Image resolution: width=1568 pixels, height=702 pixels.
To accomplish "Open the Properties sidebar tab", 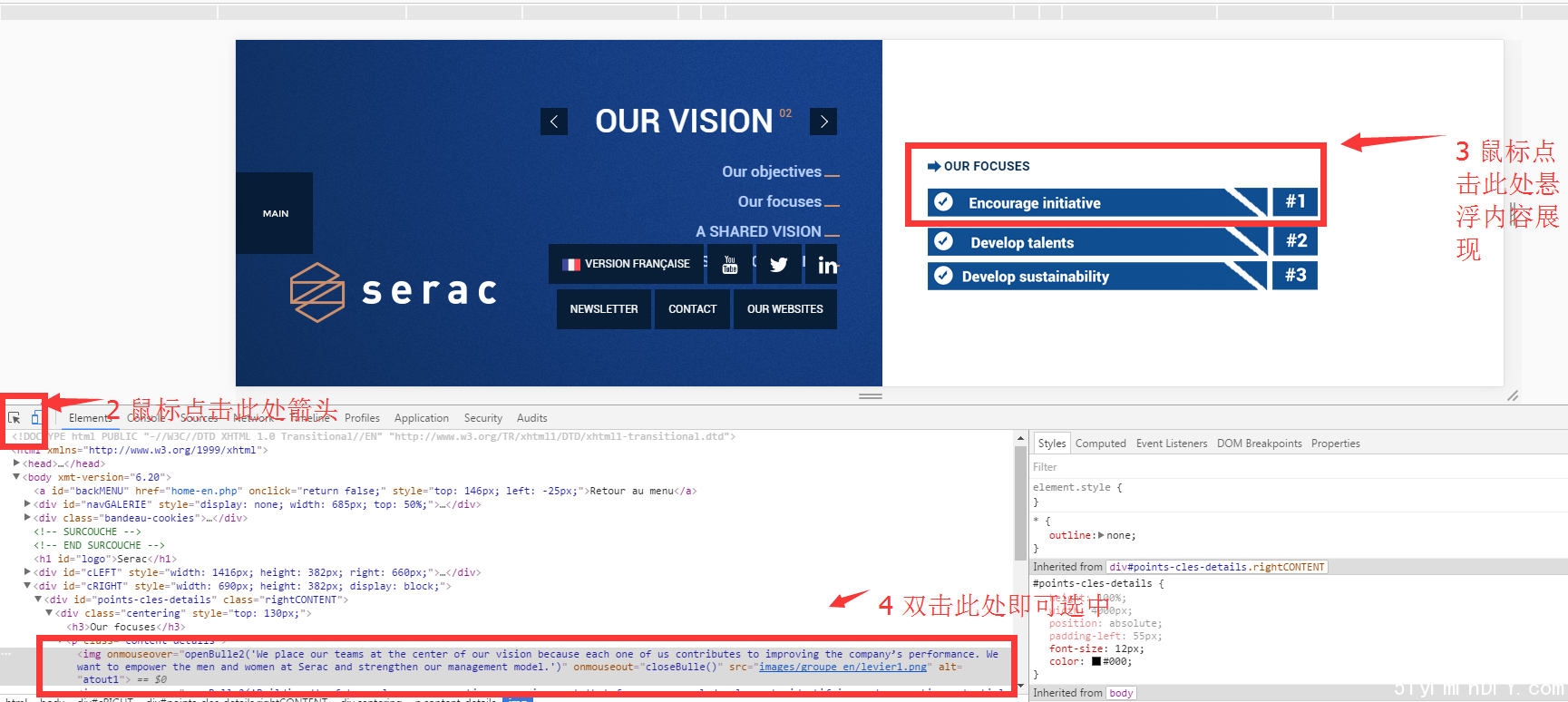I will click(x=1336, y=444).
